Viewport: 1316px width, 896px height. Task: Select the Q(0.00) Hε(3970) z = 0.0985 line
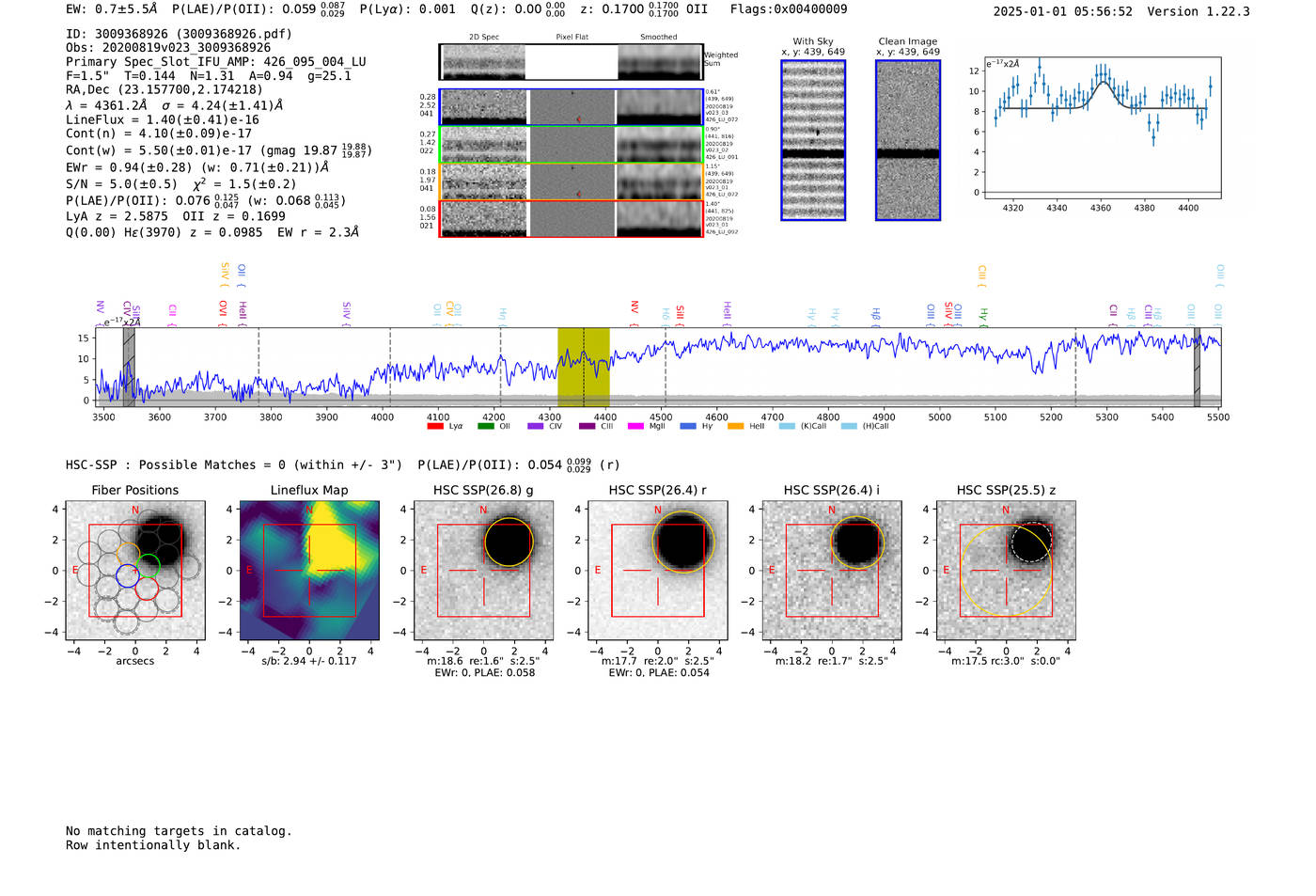point(212,232)
